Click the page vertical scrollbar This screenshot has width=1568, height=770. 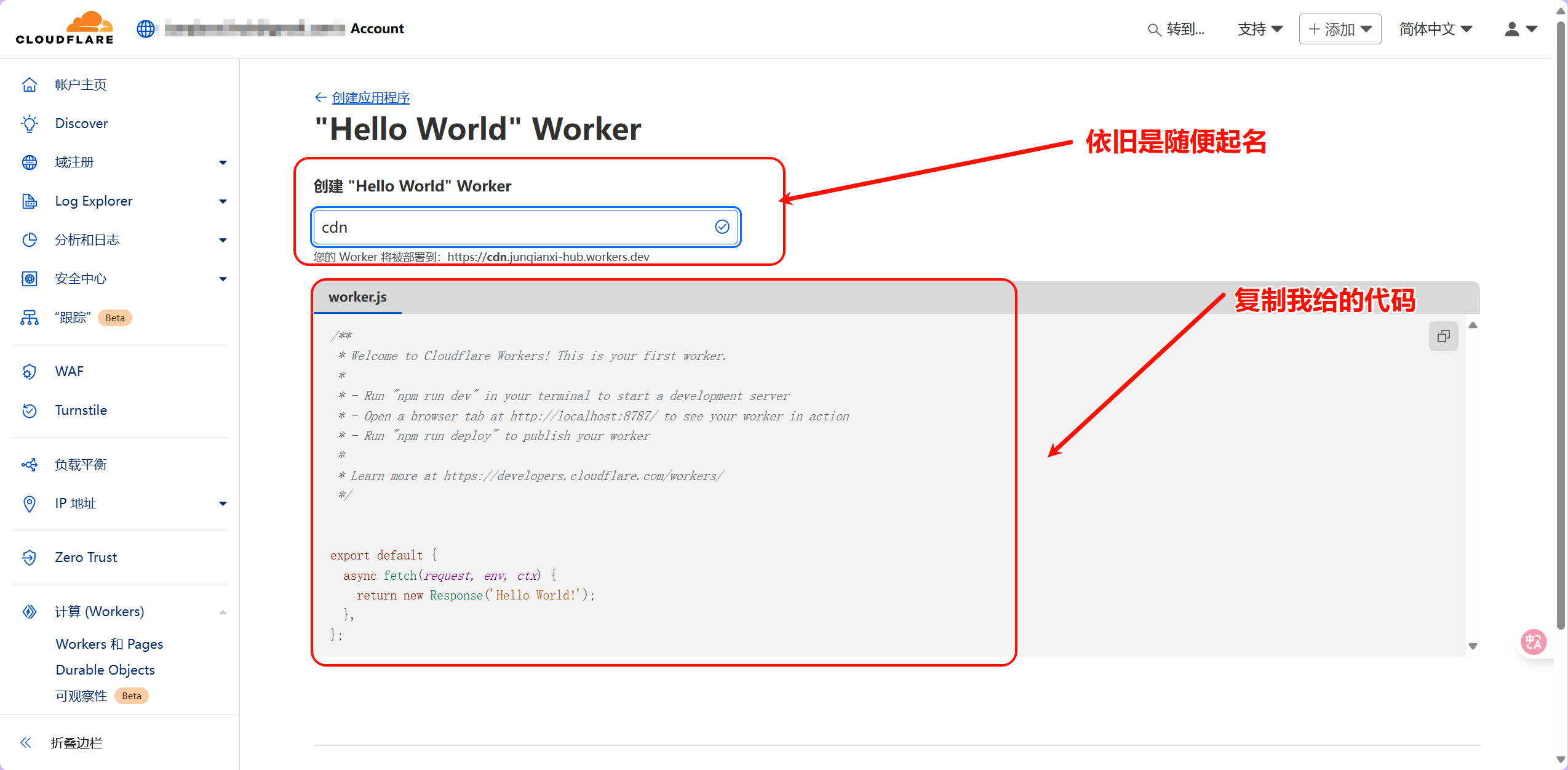(x=1560, y=326)
